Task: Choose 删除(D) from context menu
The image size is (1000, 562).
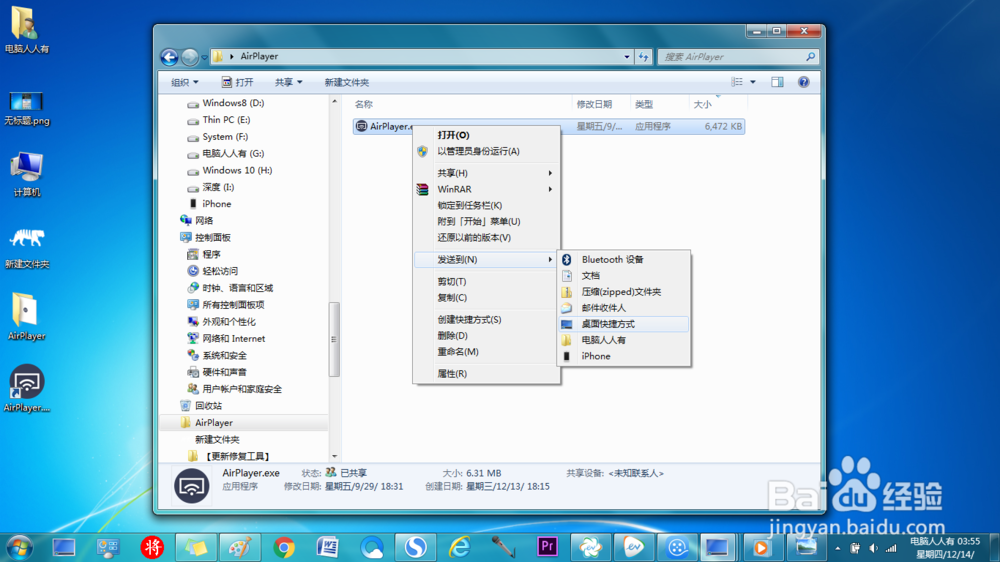Action: pos(487,336)
